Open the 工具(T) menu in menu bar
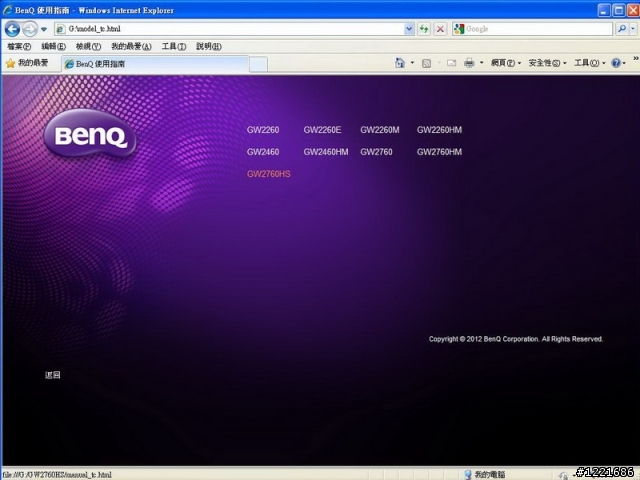Screen dimensions: 640x480 pos(174,47)
